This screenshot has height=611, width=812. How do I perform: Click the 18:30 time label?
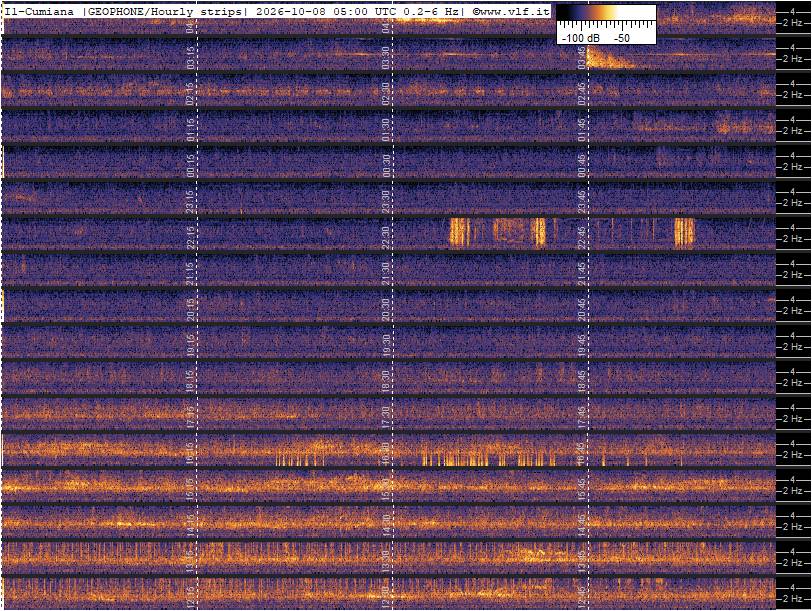point(385,382)
